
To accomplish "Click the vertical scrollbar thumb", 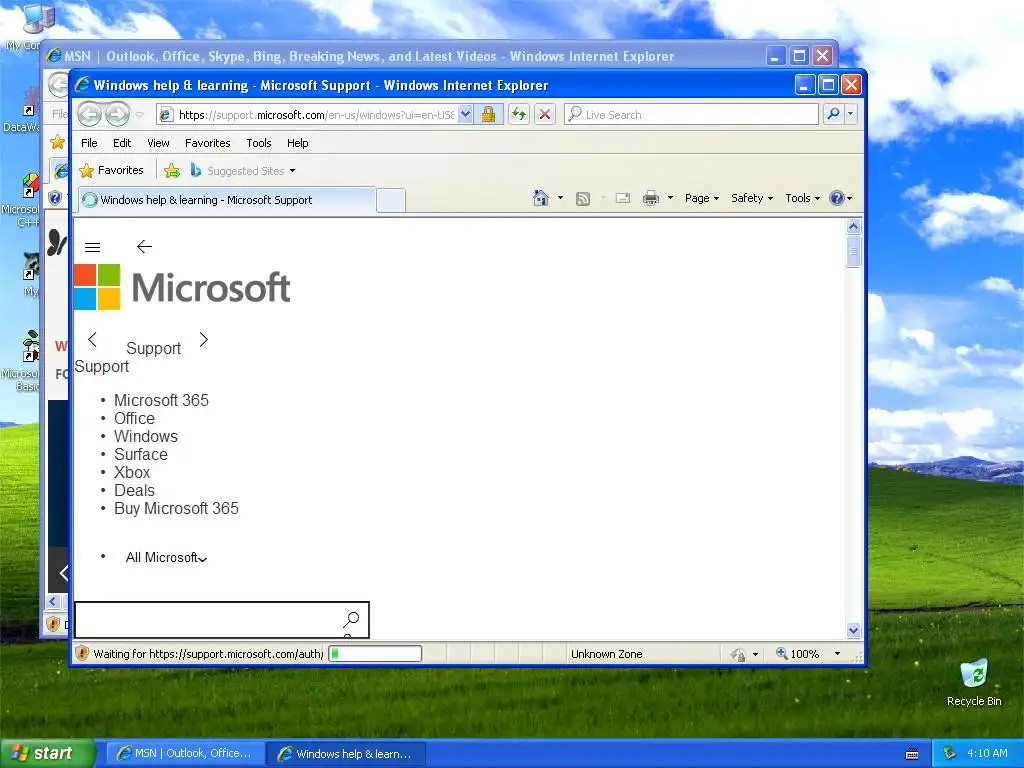I will 854,252.
